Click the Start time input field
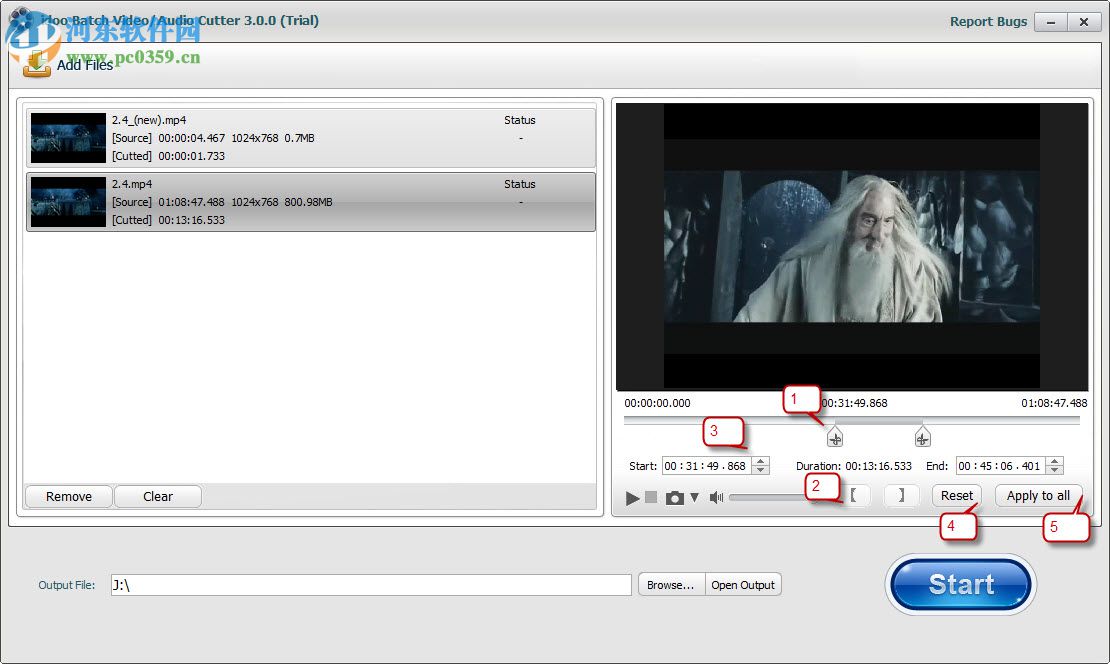Viewport: 1110px width, 664px height. coord(707,466)
